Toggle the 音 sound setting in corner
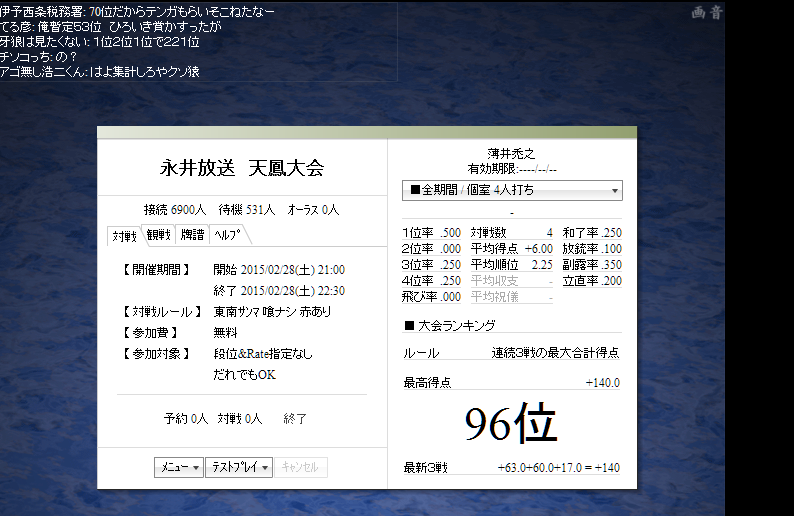The width and height of the screenshot is (794, 516). click(x=716, y=12)
